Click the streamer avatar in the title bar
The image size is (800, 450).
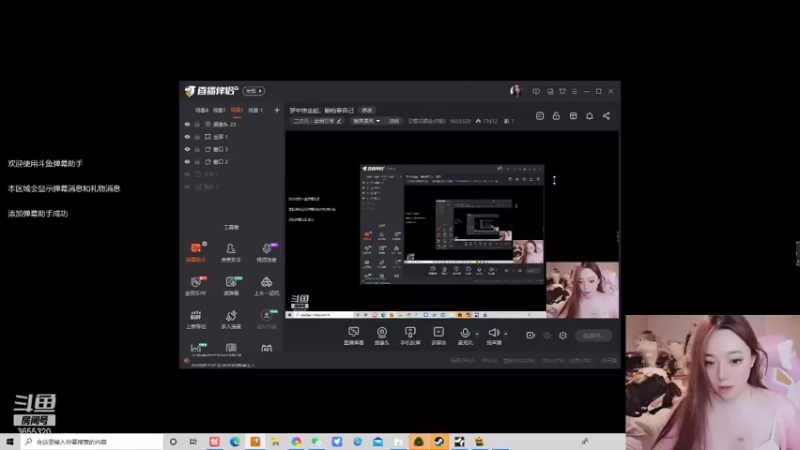pyautogui.click(x=516, y=91)
